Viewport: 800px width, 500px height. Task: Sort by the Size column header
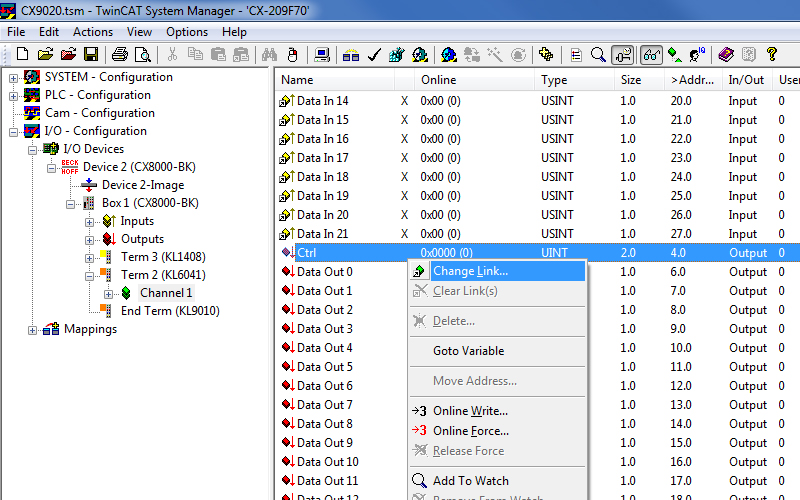(640, 80)
